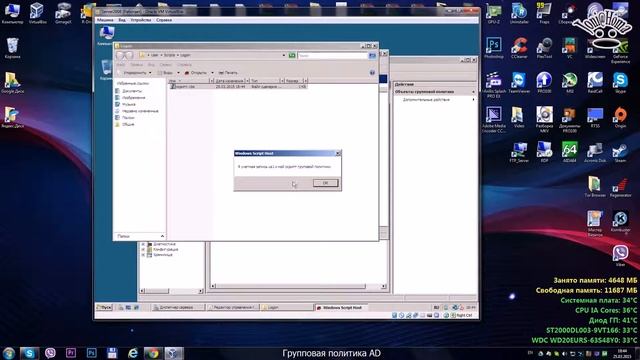The image size is (640, 360).
Task: Open Steam desktop icon
Action: [620, 152]
